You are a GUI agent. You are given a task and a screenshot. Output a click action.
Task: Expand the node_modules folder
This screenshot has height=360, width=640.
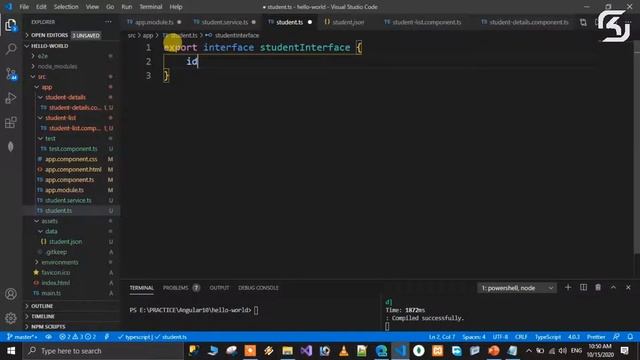coord(57,66)
